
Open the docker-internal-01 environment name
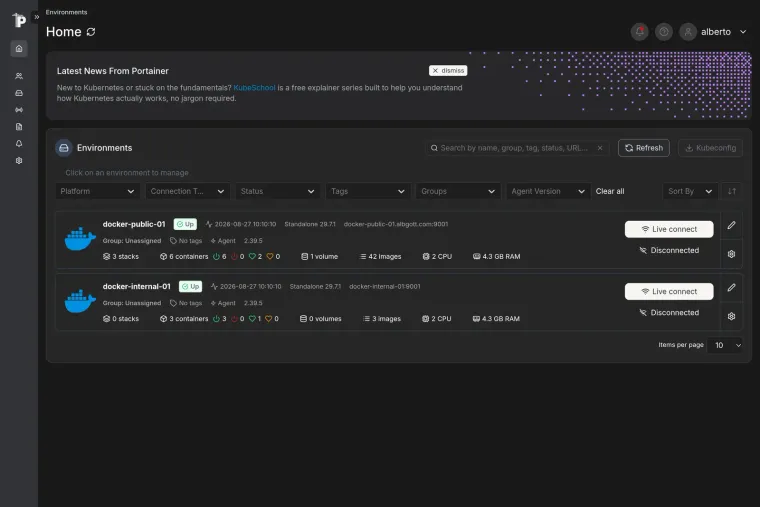(137, 287)
